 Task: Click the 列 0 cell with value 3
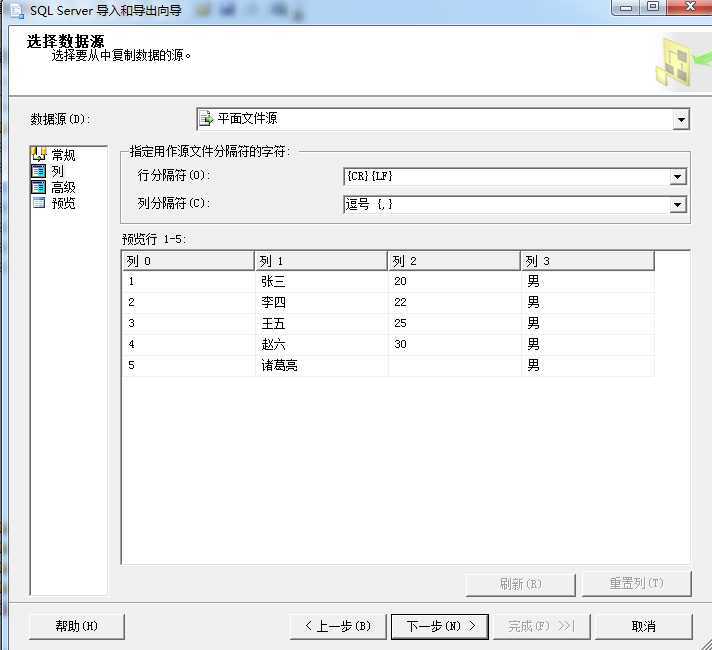(x=188, y=323)
